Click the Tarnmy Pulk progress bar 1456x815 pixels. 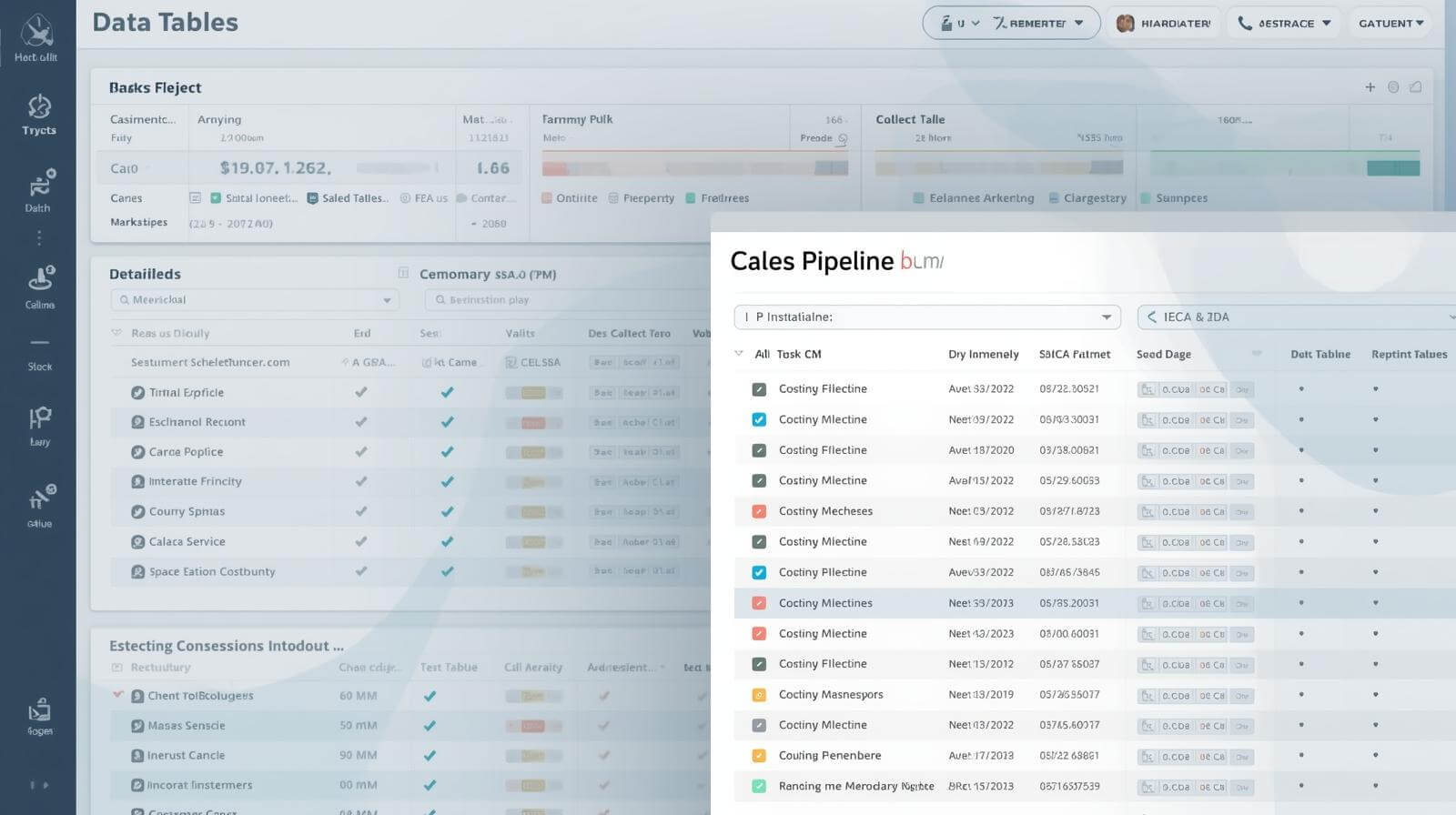[694, 168]
